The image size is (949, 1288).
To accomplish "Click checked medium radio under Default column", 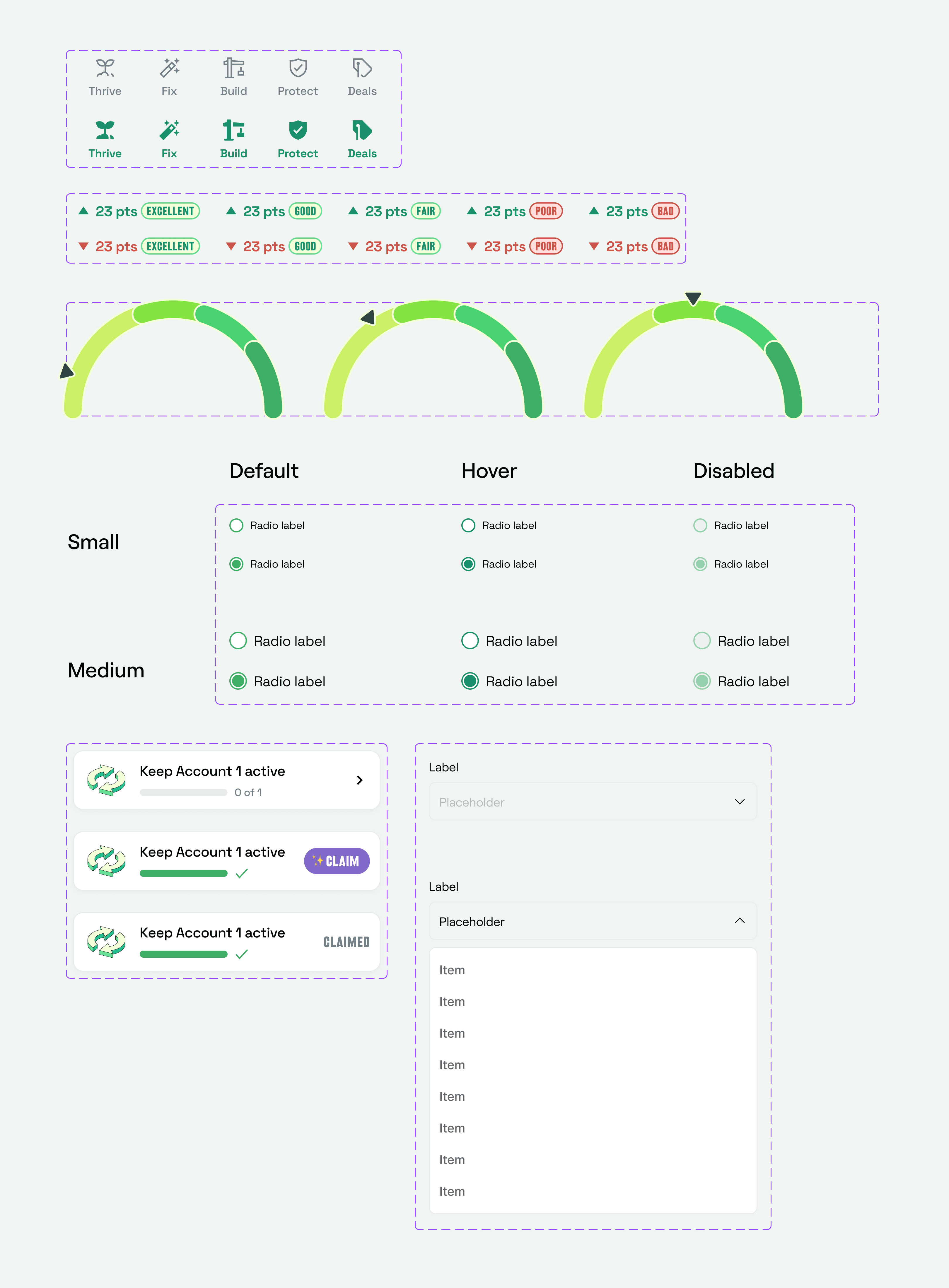I will click(x=238, y=681).
